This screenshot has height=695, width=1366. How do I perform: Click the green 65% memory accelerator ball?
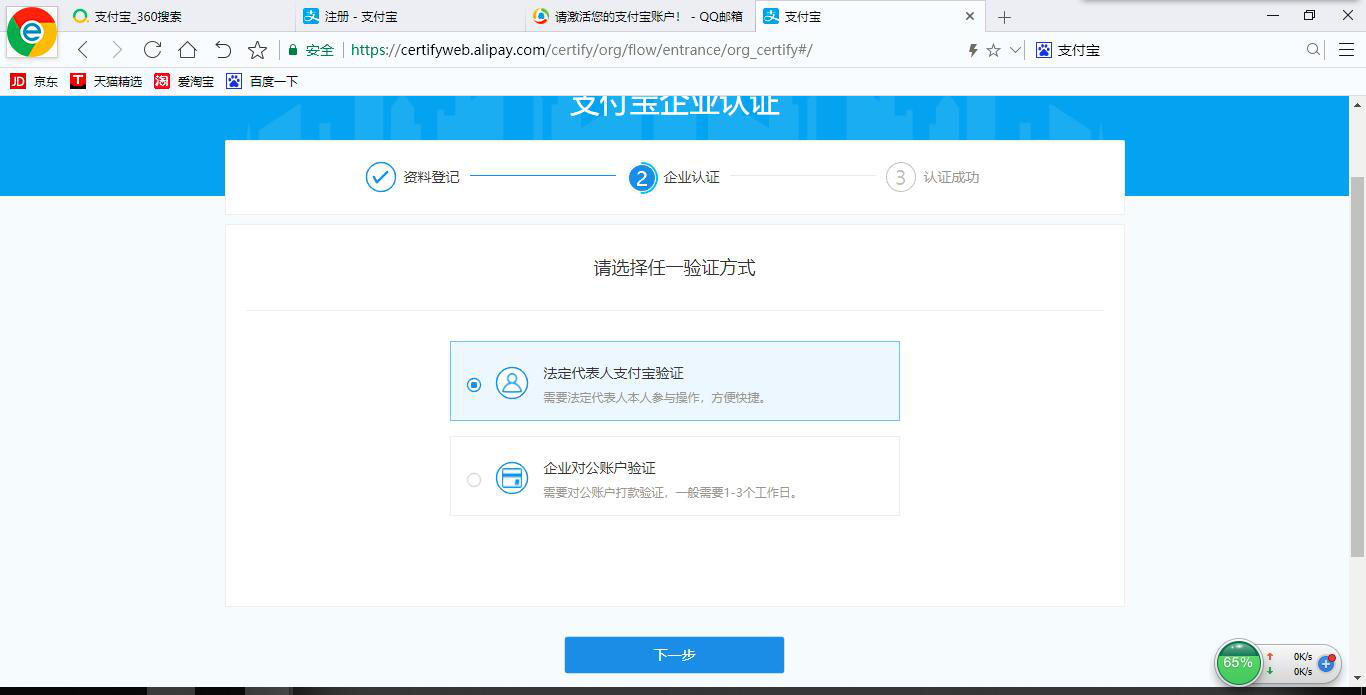coord(1238,663)
